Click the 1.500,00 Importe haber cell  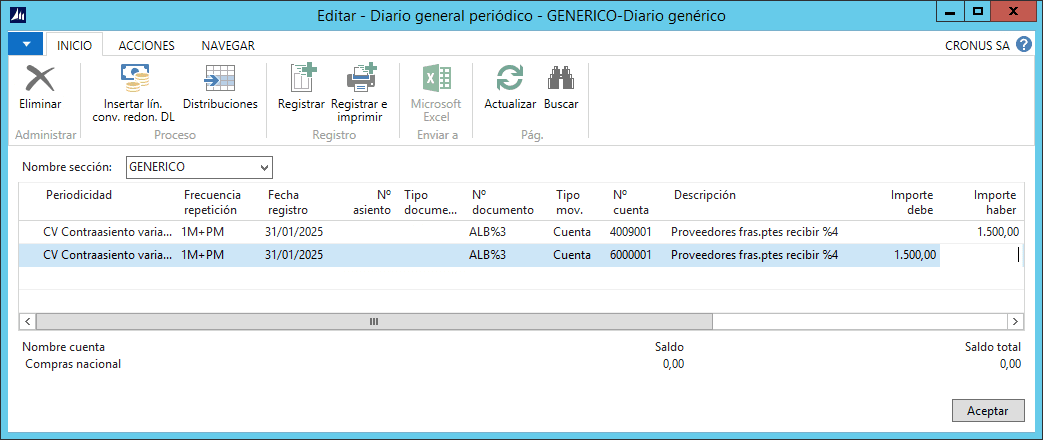[x=997, y=232]
